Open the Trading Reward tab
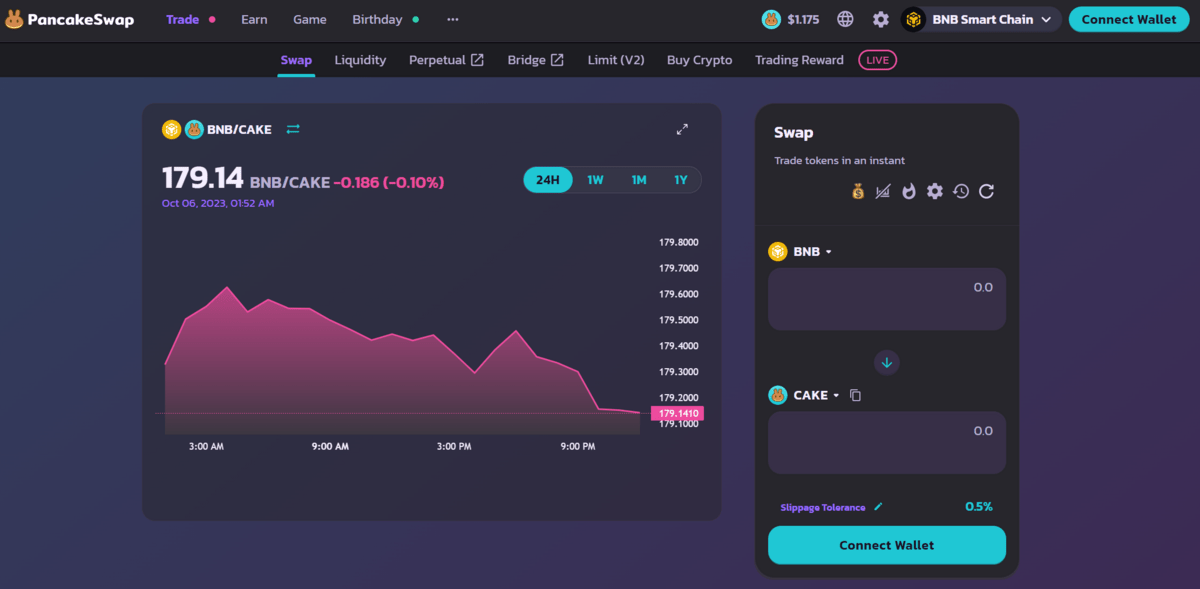Viewport: 1200px width, 589px height. click(799, 60)
